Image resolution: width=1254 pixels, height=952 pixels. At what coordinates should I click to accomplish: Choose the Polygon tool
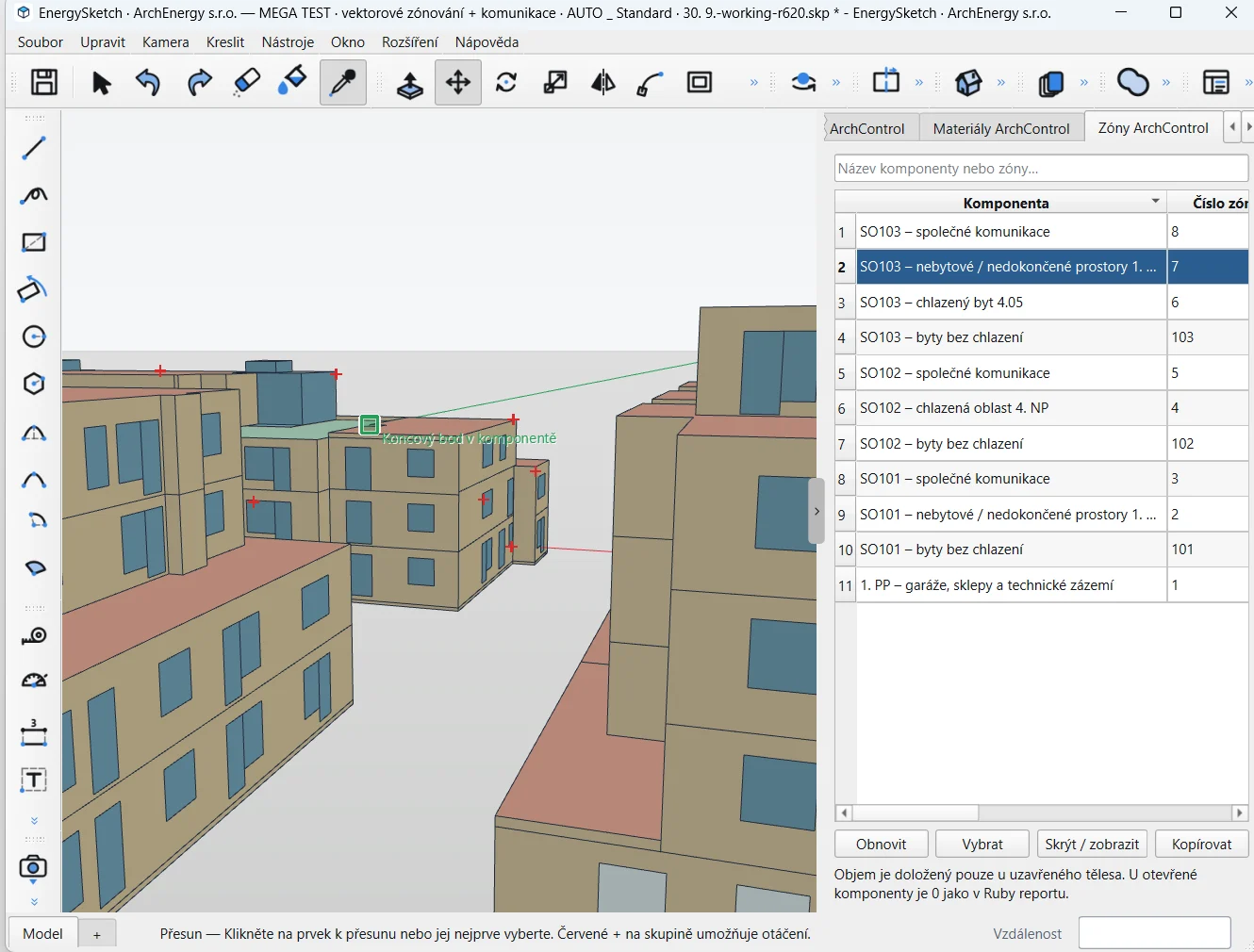[34, 384]
